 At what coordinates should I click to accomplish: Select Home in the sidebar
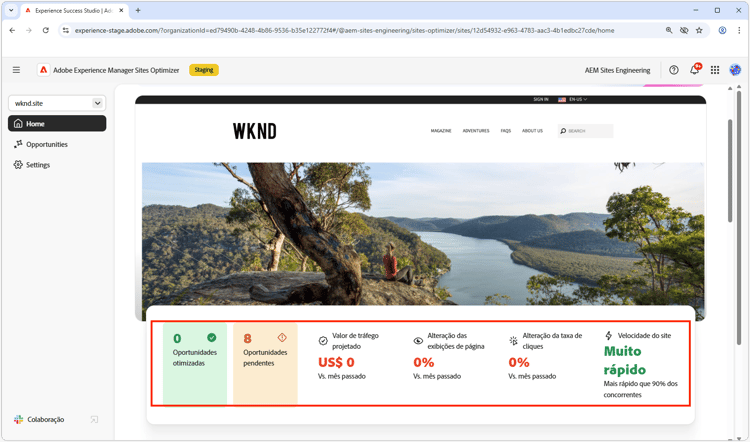pos(57,123)
